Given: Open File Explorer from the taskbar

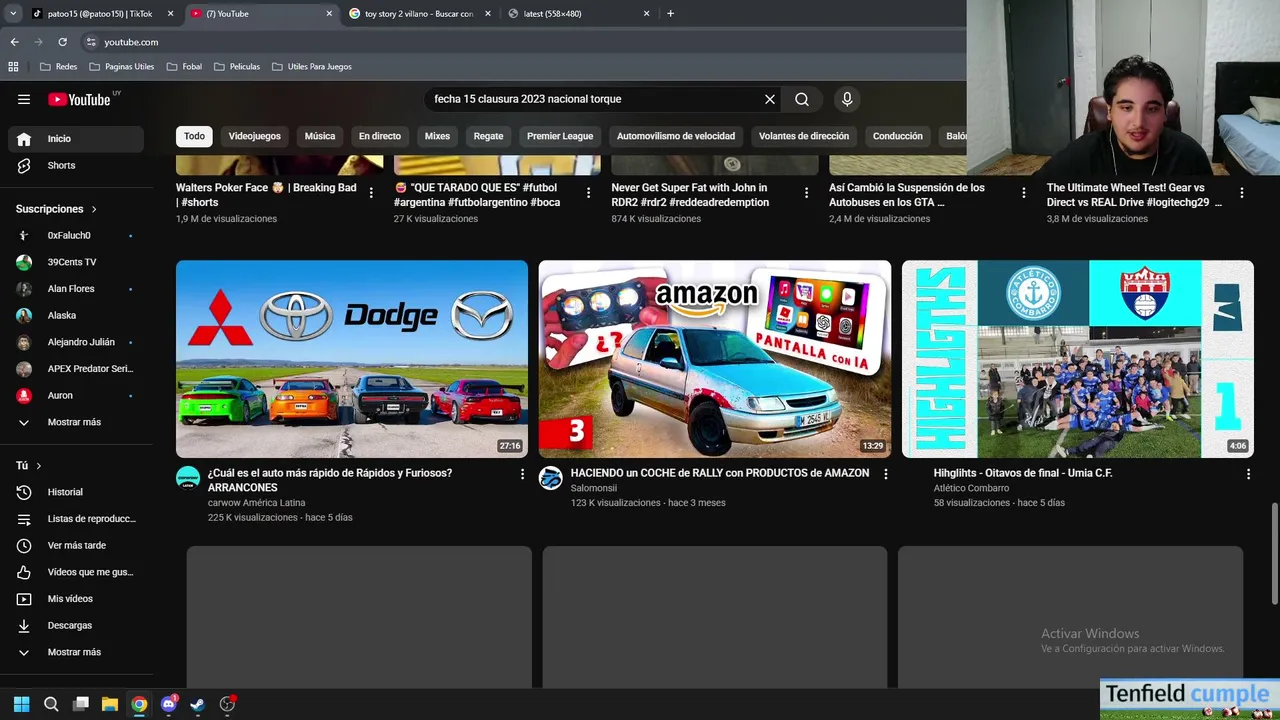Looking at the screenshot, I should click(110, 704).
